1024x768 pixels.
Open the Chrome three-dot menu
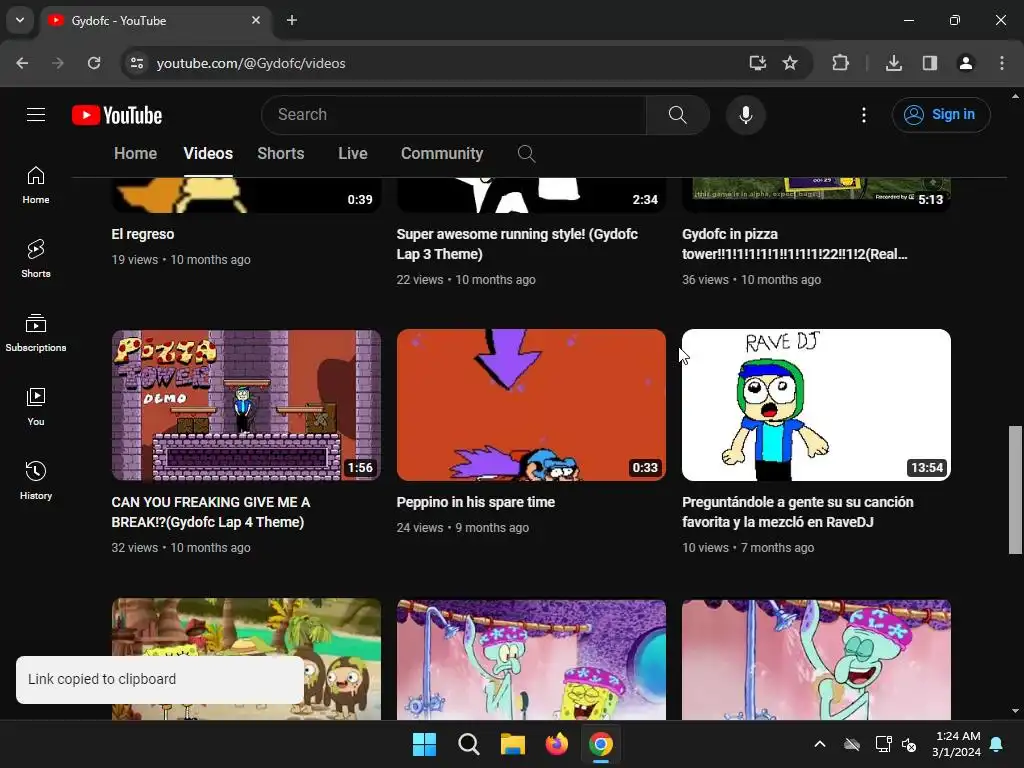(1002, 63)
